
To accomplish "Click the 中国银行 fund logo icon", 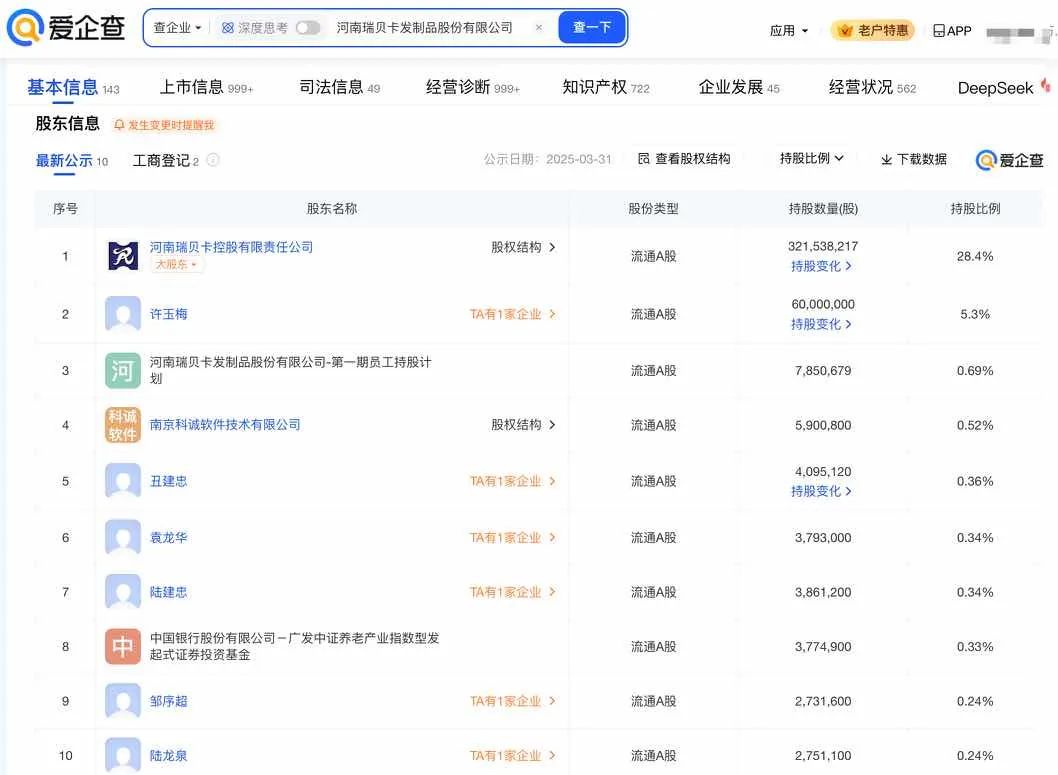I will pyautogui.click(x=123, y=647).
